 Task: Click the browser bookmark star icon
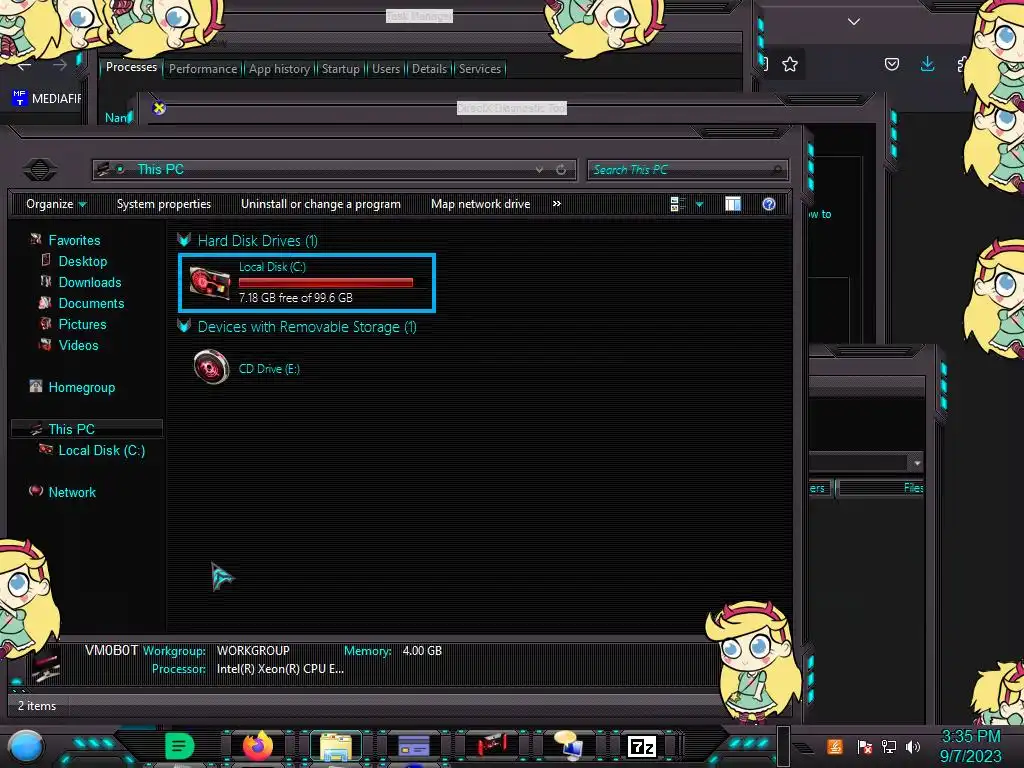790,64
